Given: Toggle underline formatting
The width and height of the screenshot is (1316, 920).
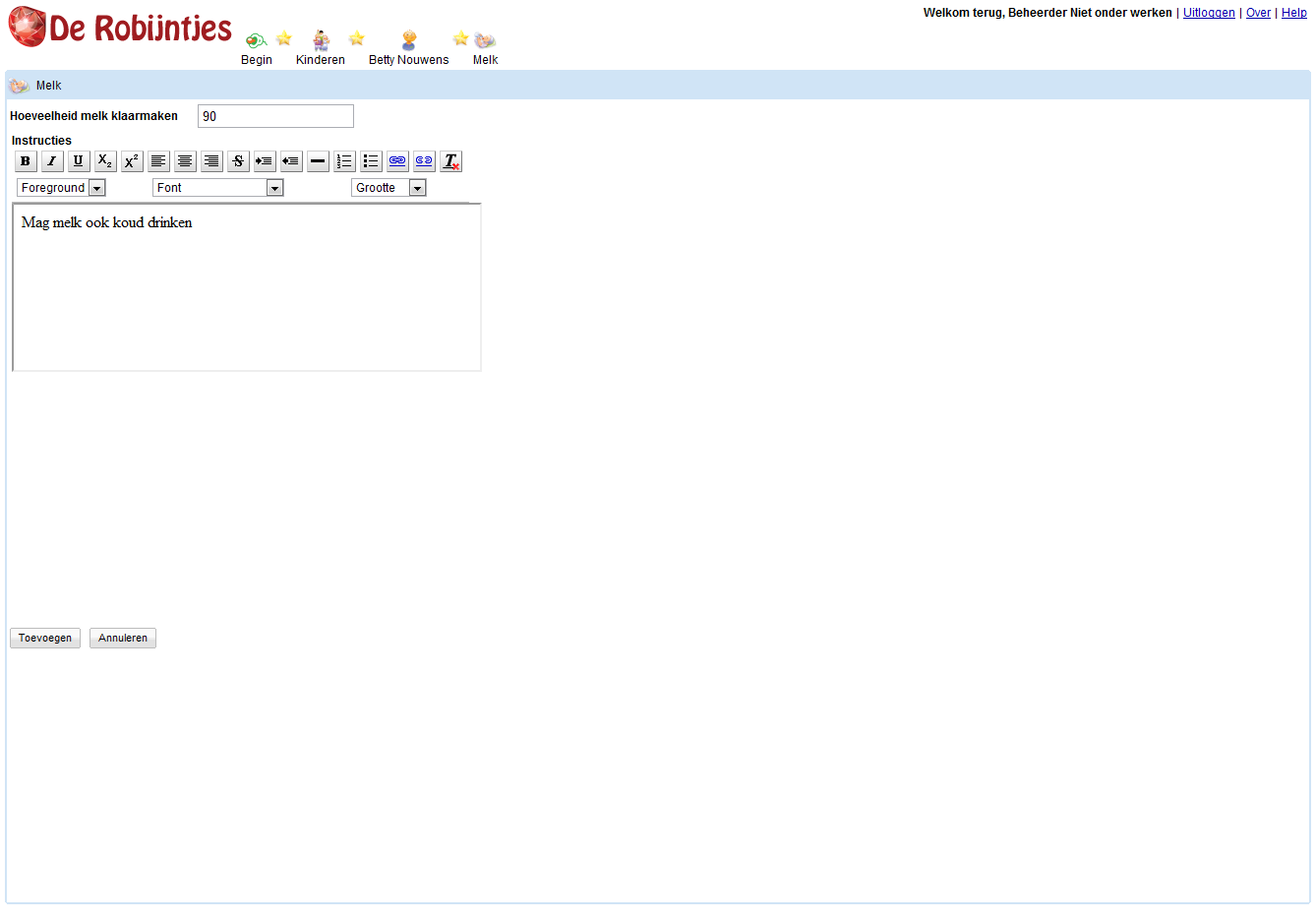Looking at the screenshot, I should coord(79,161).
